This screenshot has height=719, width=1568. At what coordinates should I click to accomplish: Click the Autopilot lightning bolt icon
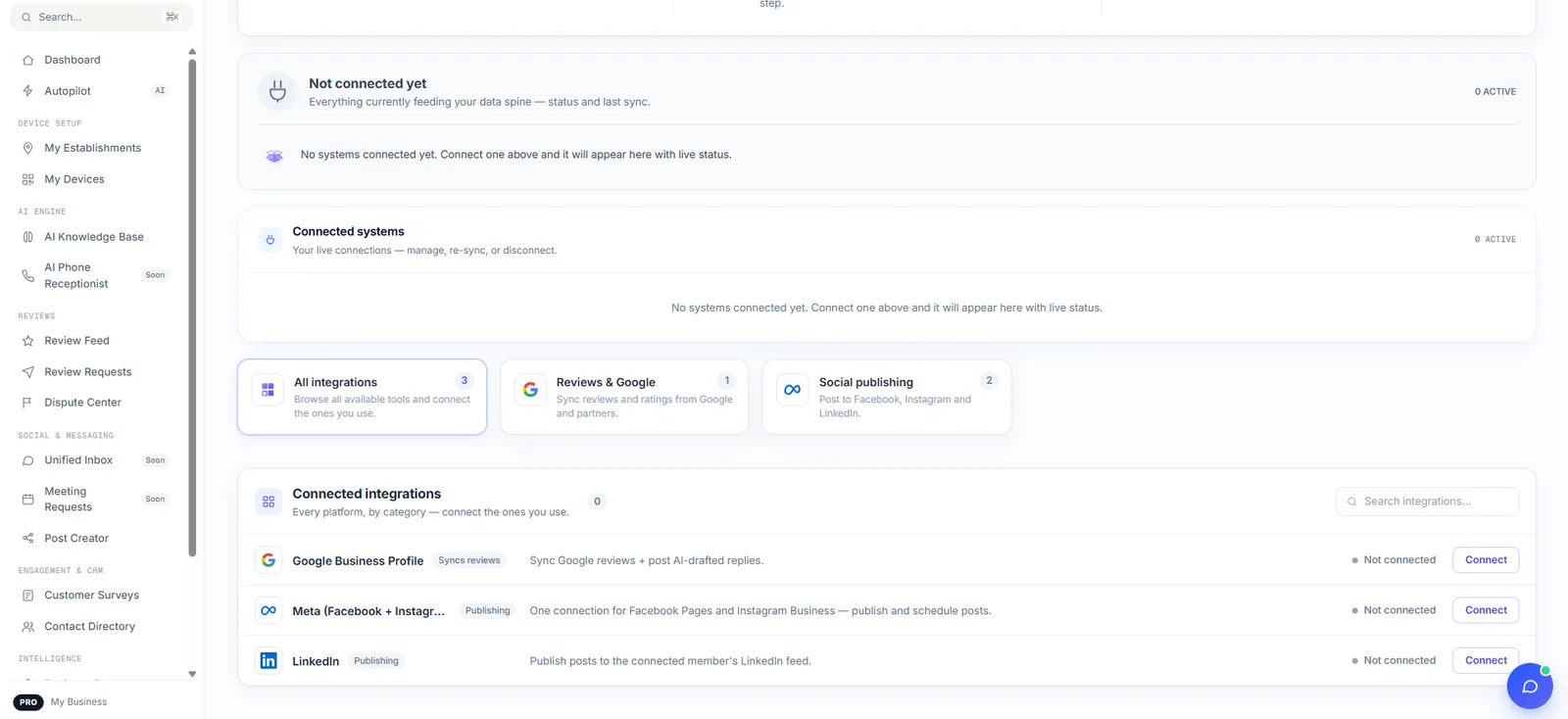point(27,91)
